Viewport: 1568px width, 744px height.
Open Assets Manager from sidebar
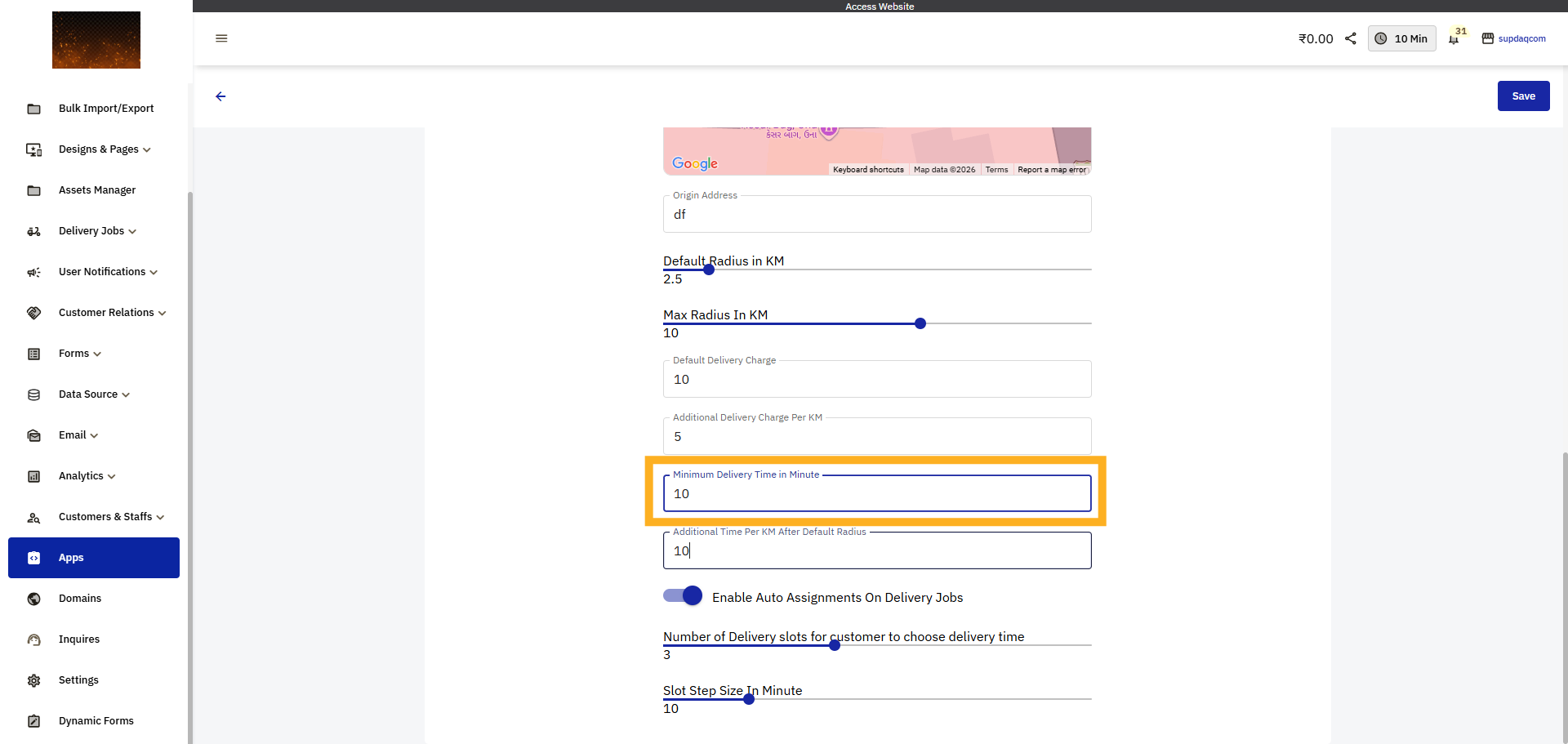94,190
